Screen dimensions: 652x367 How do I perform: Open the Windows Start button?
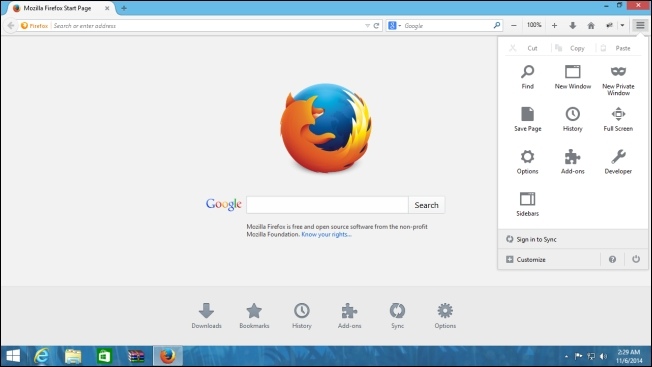pos(13,356)
